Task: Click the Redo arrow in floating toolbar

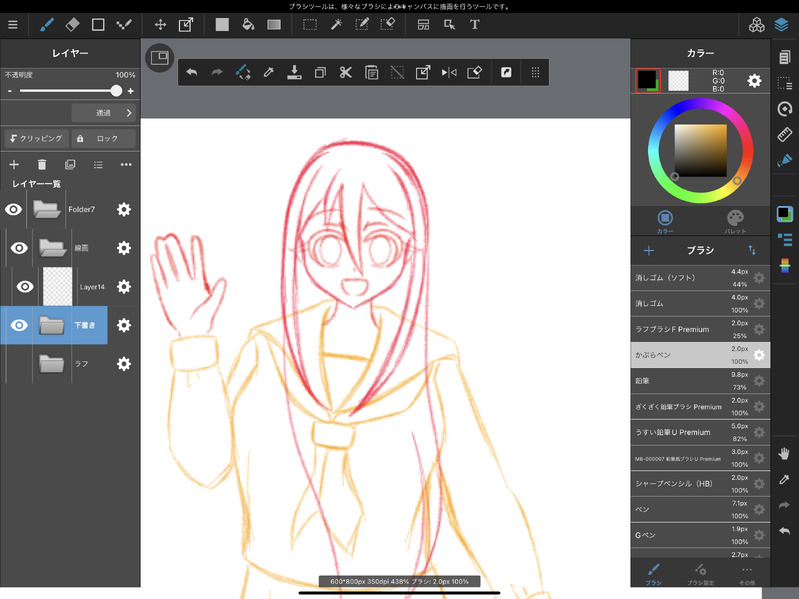Action: (x=217, y=72)
